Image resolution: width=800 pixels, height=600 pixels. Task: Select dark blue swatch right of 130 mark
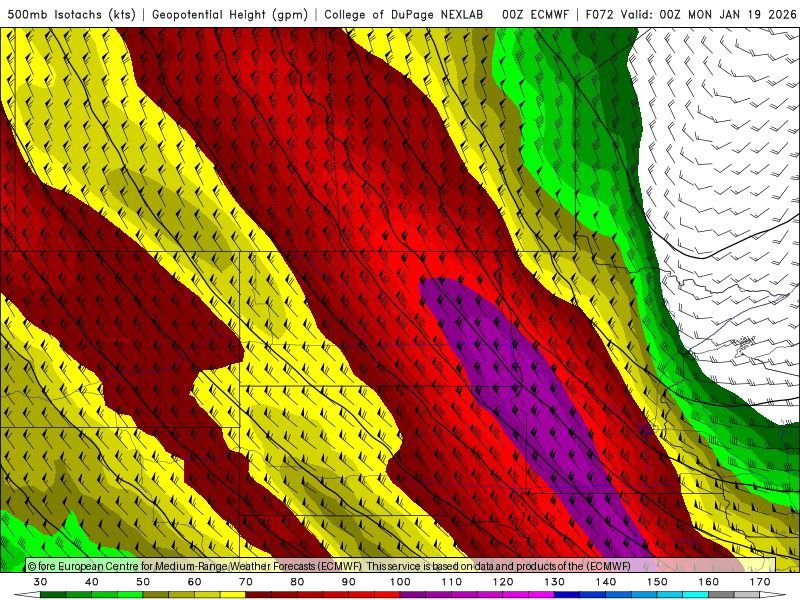567,595
